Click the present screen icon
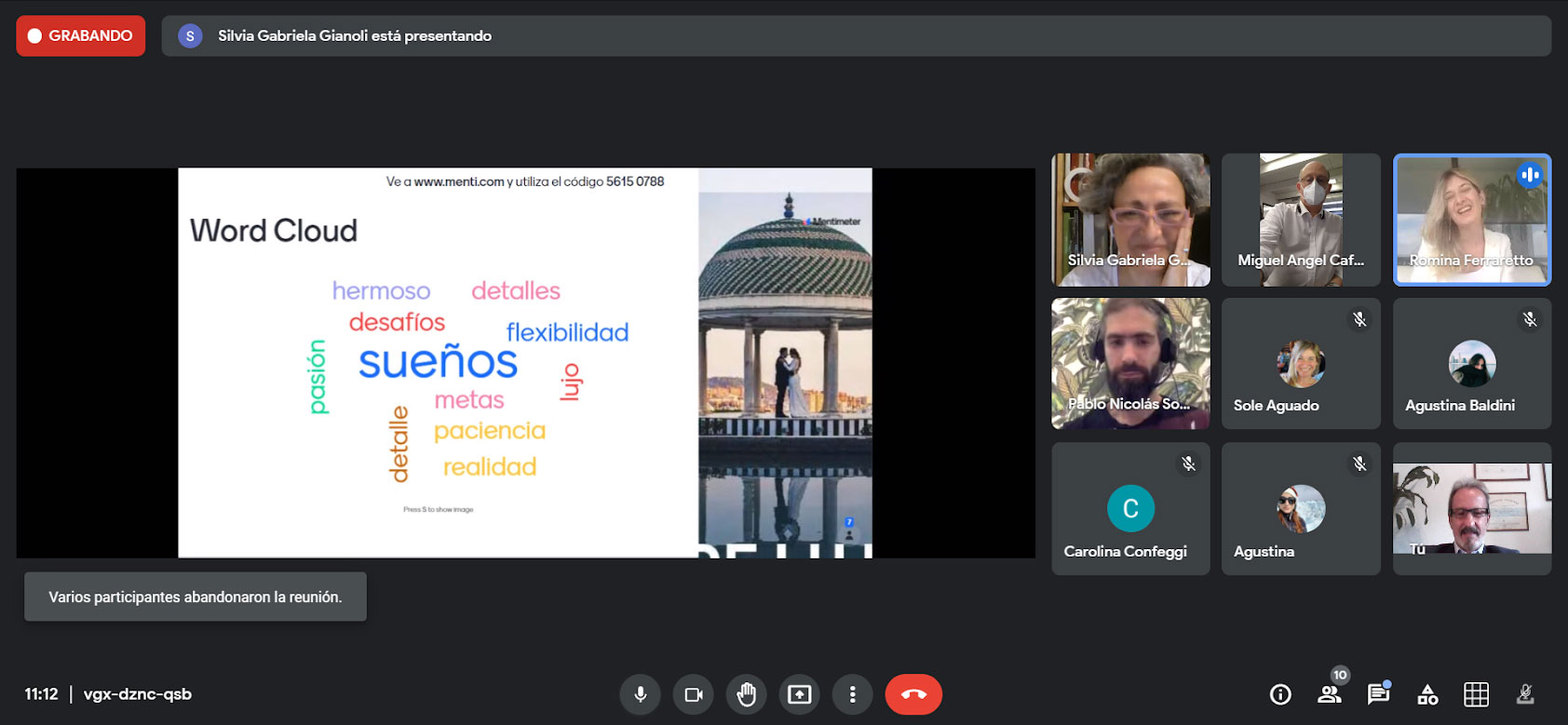 [800, 694]
